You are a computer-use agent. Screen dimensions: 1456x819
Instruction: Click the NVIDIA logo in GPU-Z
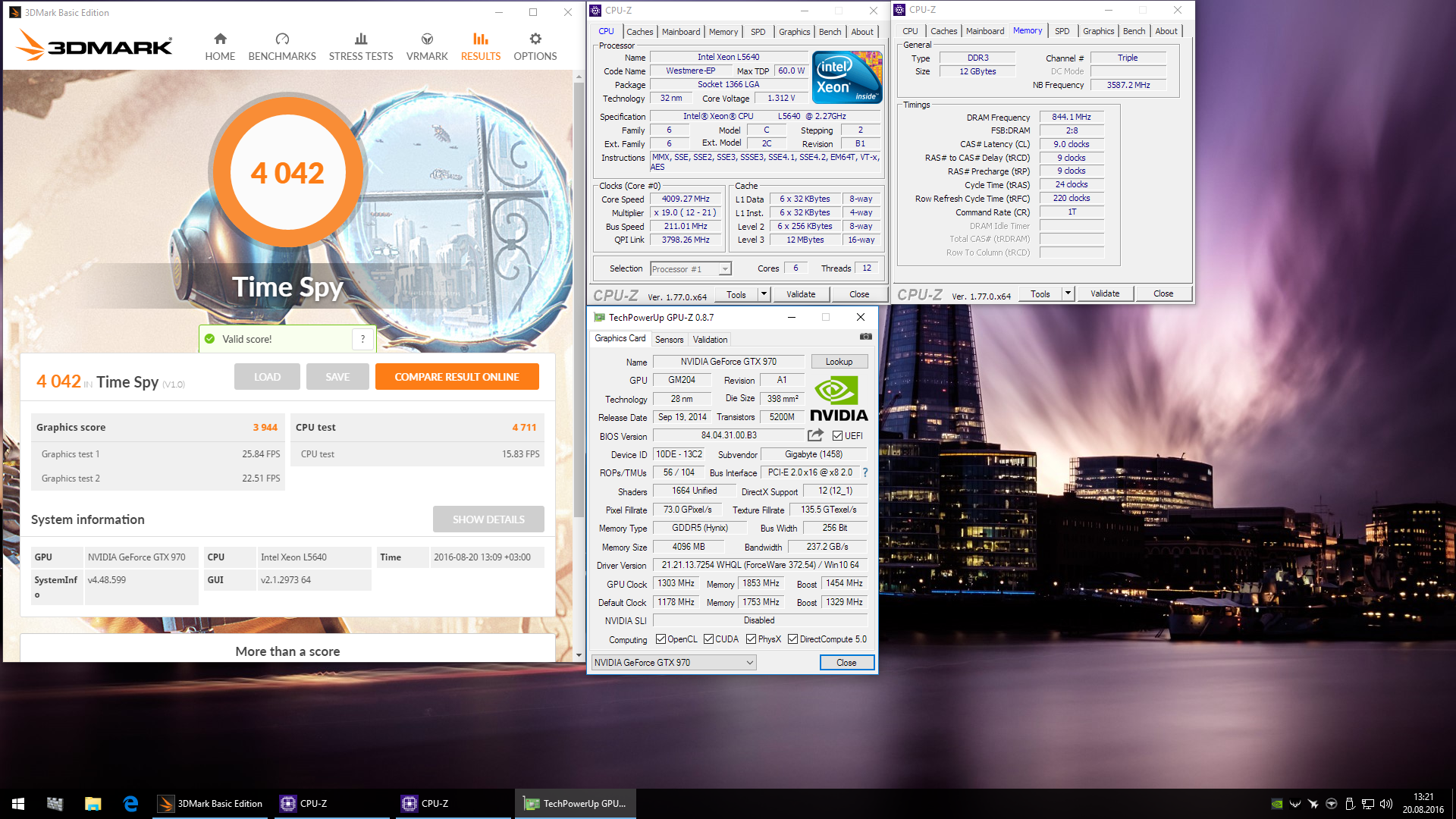(839, 399)
